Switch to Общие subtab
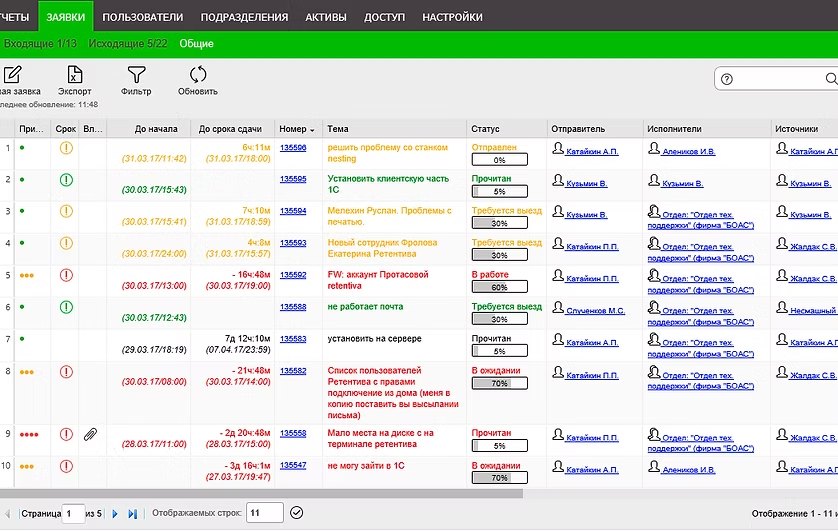The image size is (838, 531). 196,44
